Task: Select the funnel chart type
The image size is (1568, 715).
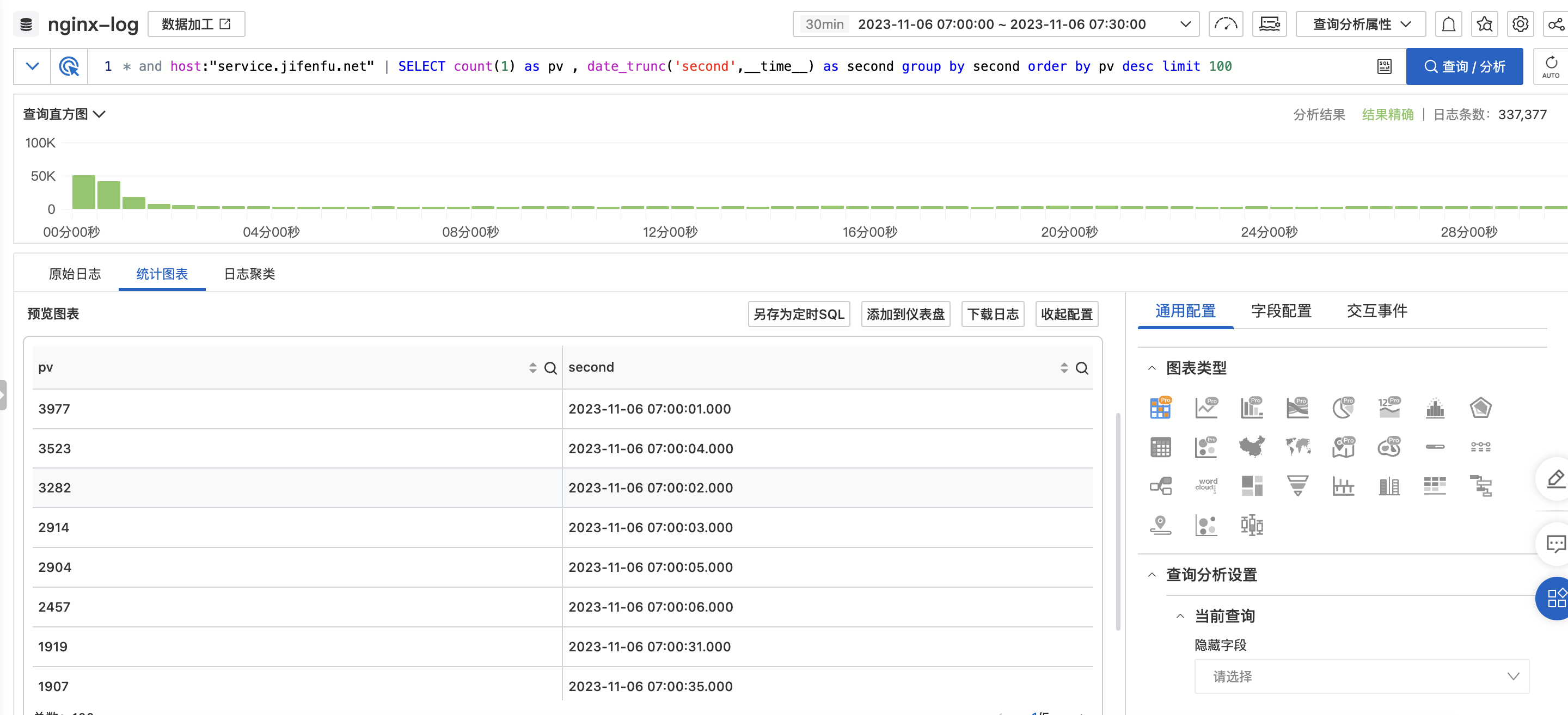Action: click(x=1298, y=485)
